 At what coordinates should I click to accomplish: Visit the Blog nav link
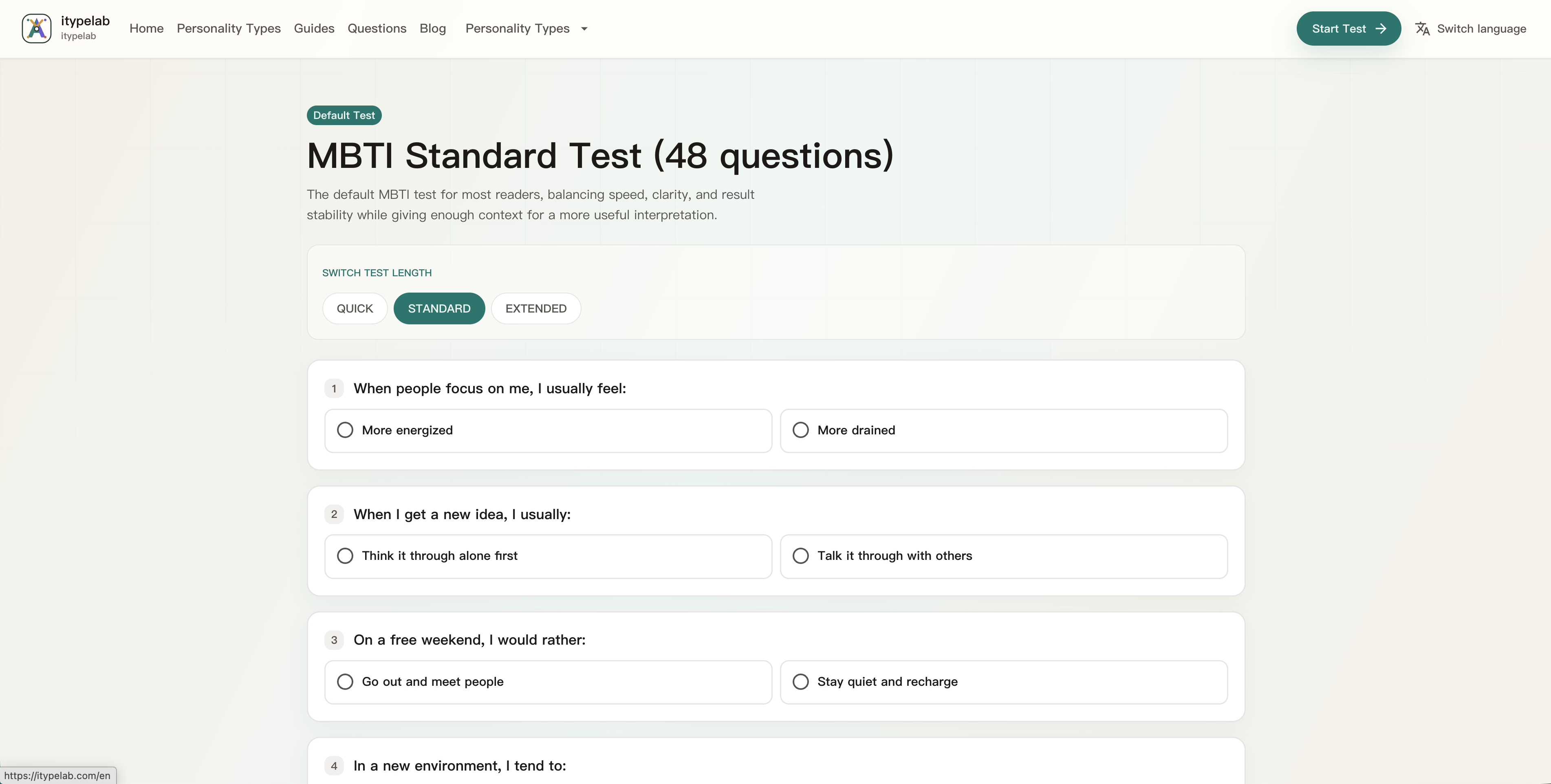[x=432, y=28]
